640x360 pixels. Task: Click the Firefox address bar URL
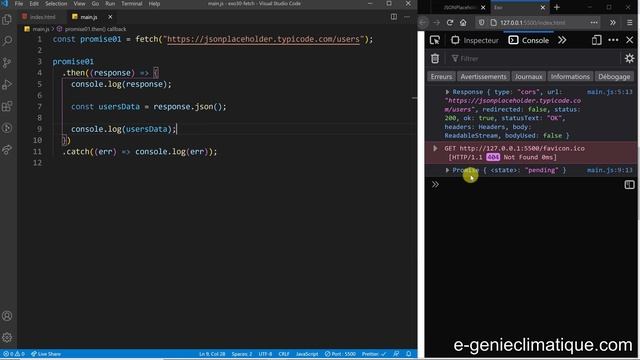coord(533,22)
